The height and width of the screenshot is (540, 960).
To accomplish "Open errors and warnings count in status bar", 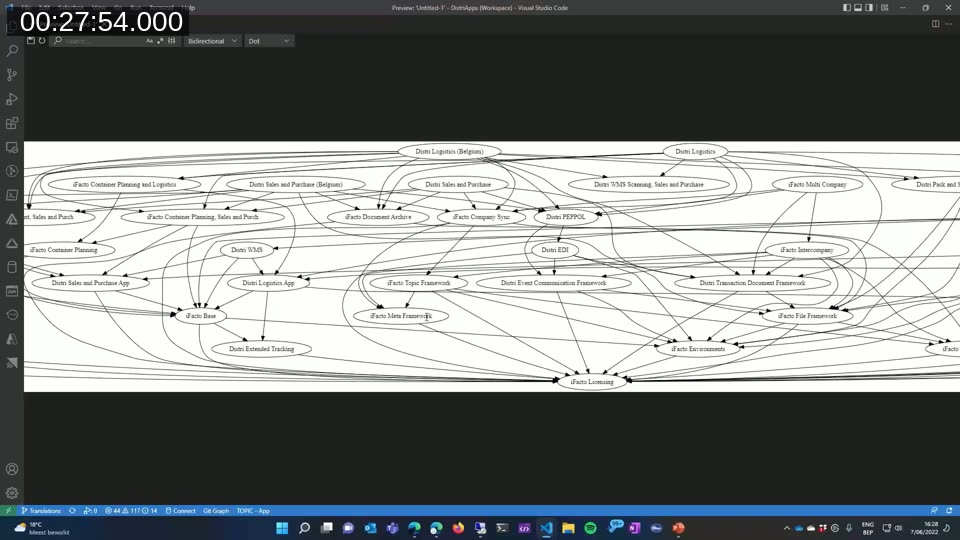I will click(131, 511).
